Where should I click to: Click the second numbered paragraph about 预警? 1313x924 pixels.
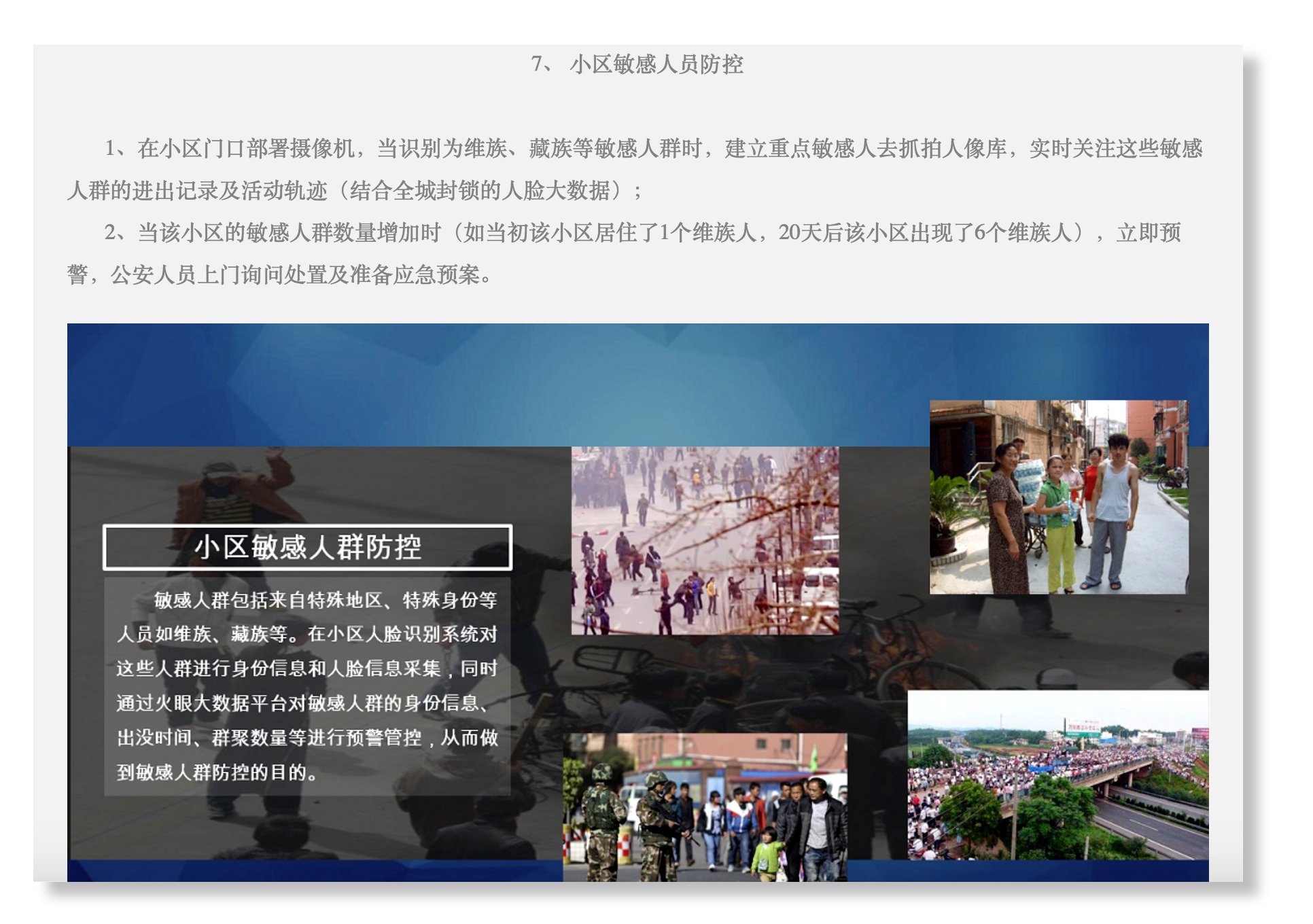coord(624,253)
